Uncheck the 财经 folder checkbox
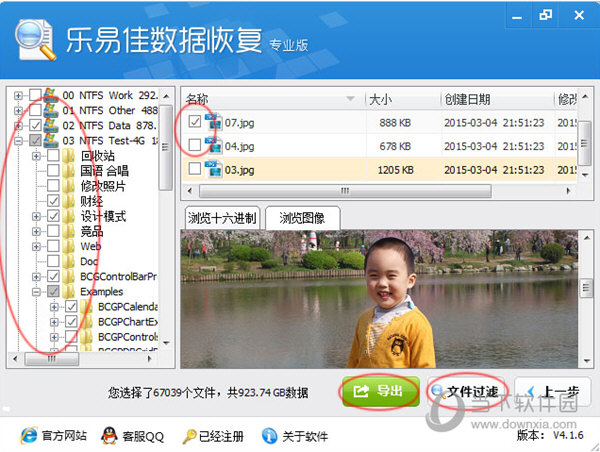Viewport: 600px width, 452px height. pos(53,201)
